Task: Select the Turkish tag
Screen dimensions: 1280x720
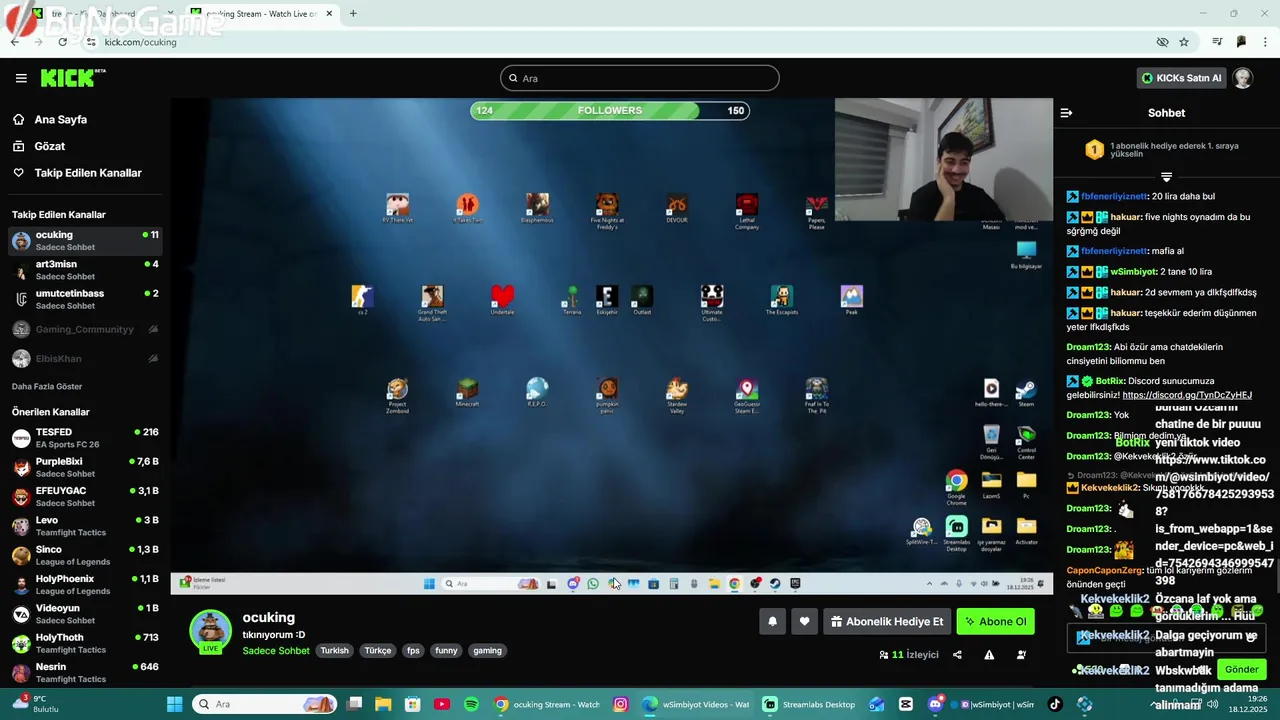Action: click(x=334, y=651)
